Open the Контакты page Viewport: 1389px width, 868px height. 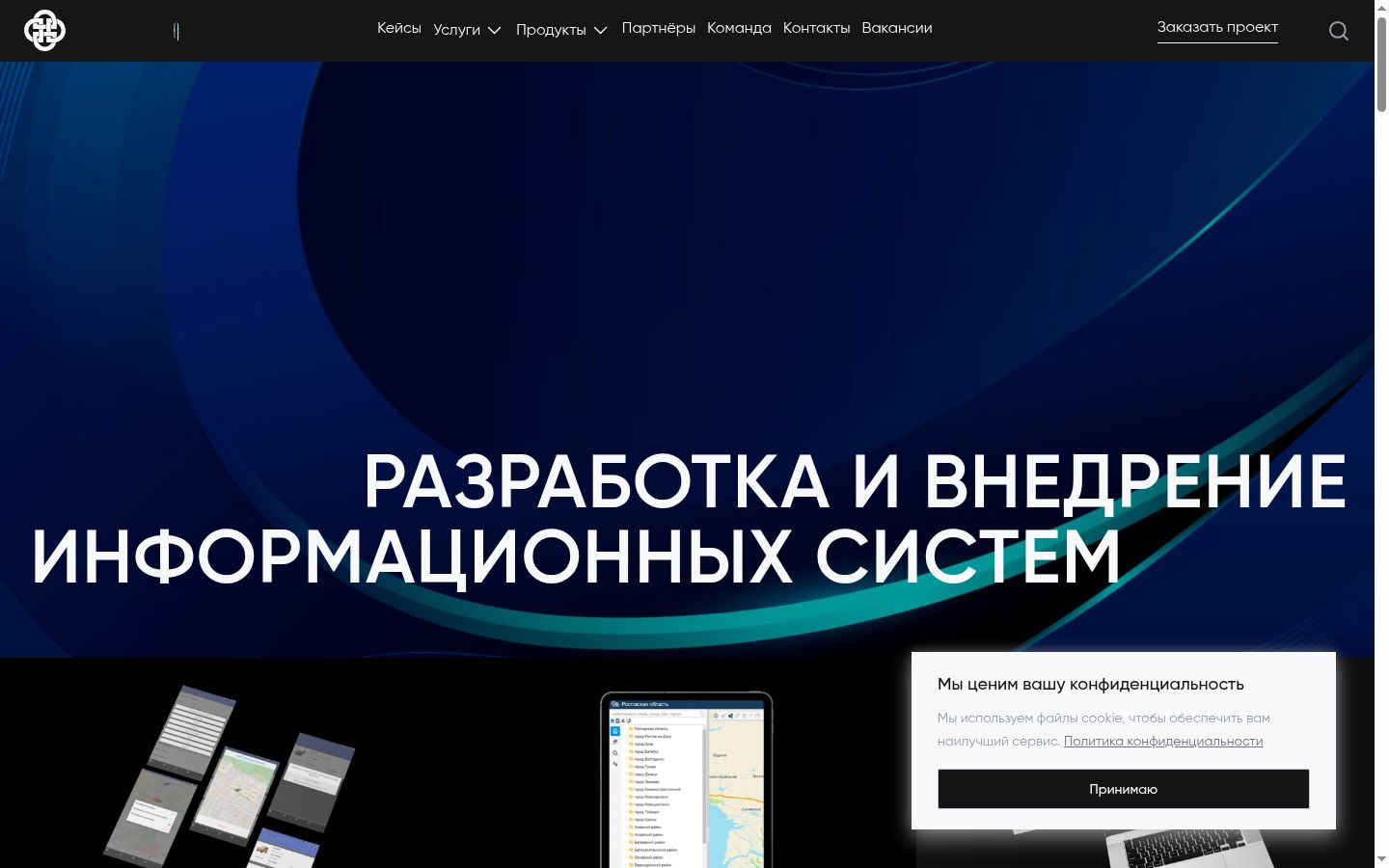816,28
